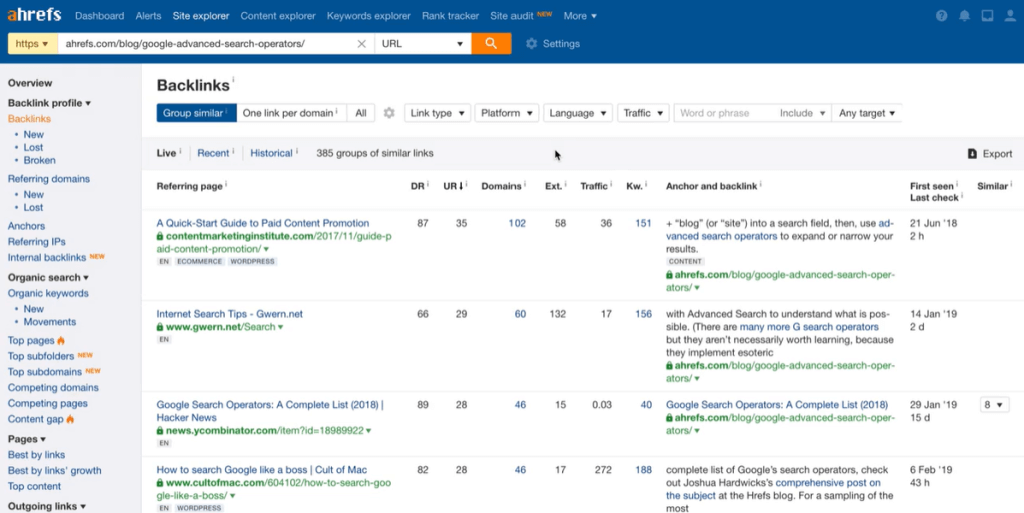Open the Include dropdown
Image resolution: width=1024 pixels, height=513 pixels.
803,113
